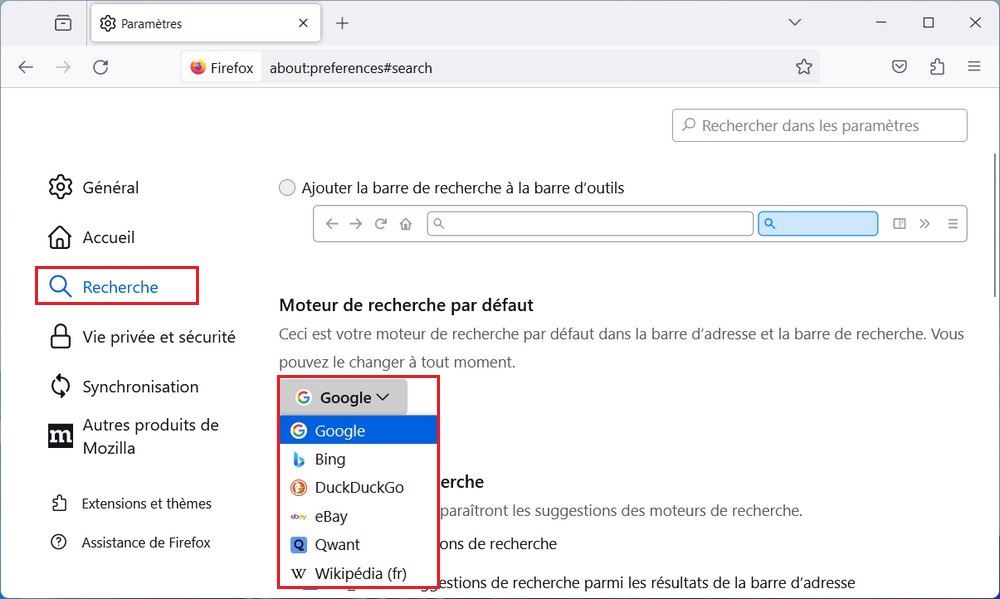1000x599 pixels.
Task: Reload the page
Action: (x=99, y=67)
